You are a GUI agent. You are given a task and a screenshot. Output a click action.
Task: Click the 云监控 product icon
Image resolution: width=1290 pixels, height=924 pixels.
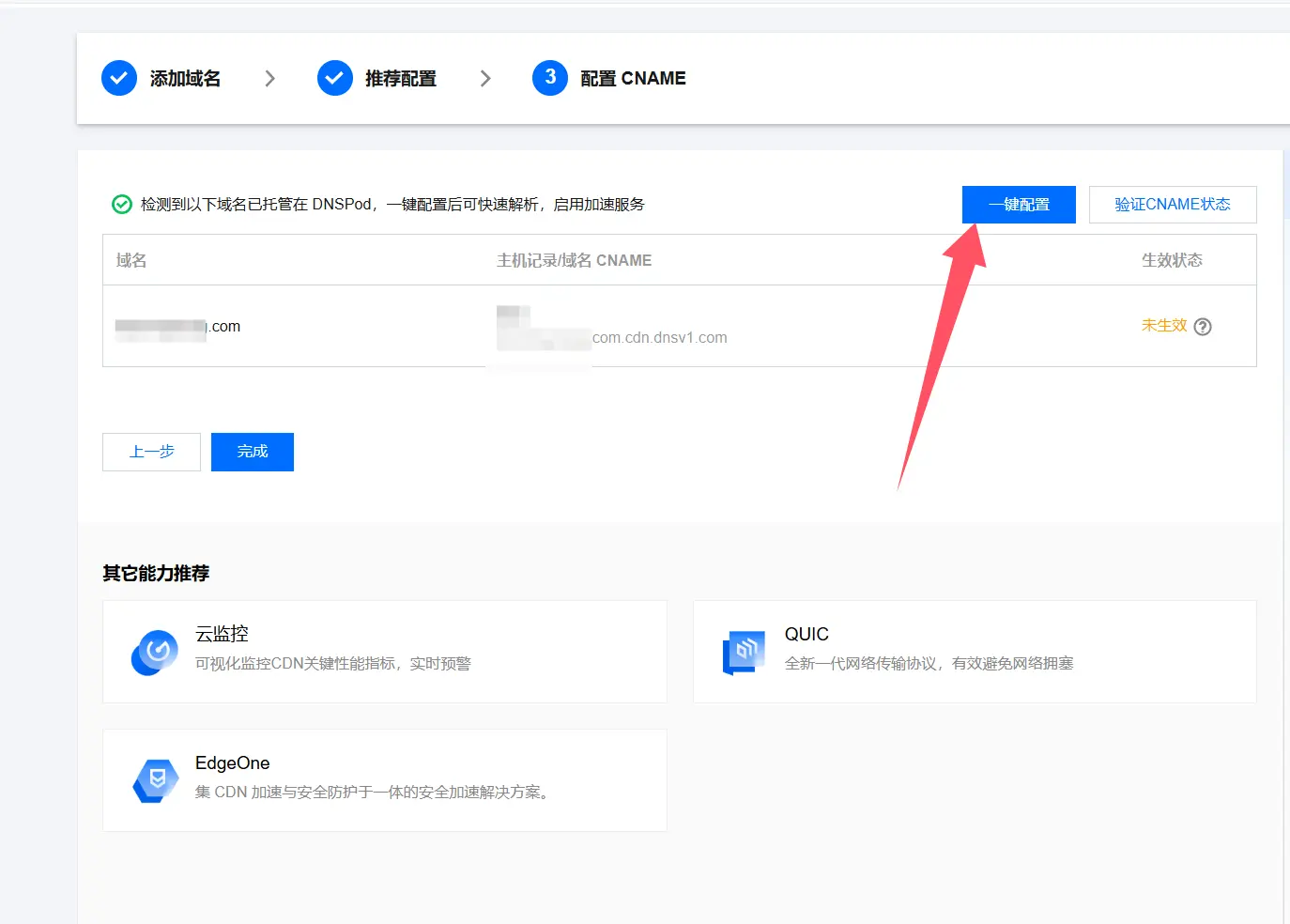(155, 652)
